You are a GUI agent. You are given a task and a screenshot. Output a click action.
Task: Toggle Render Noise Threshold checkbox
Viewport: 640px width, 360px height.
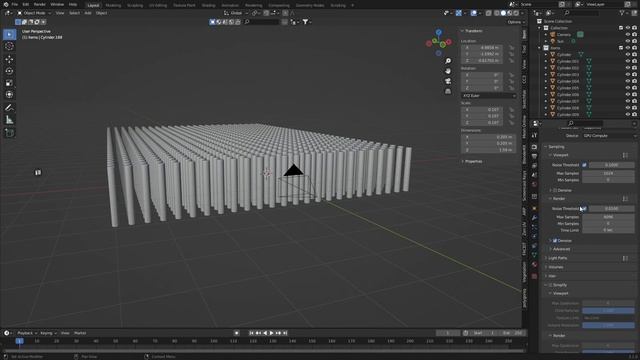(584, 209)
